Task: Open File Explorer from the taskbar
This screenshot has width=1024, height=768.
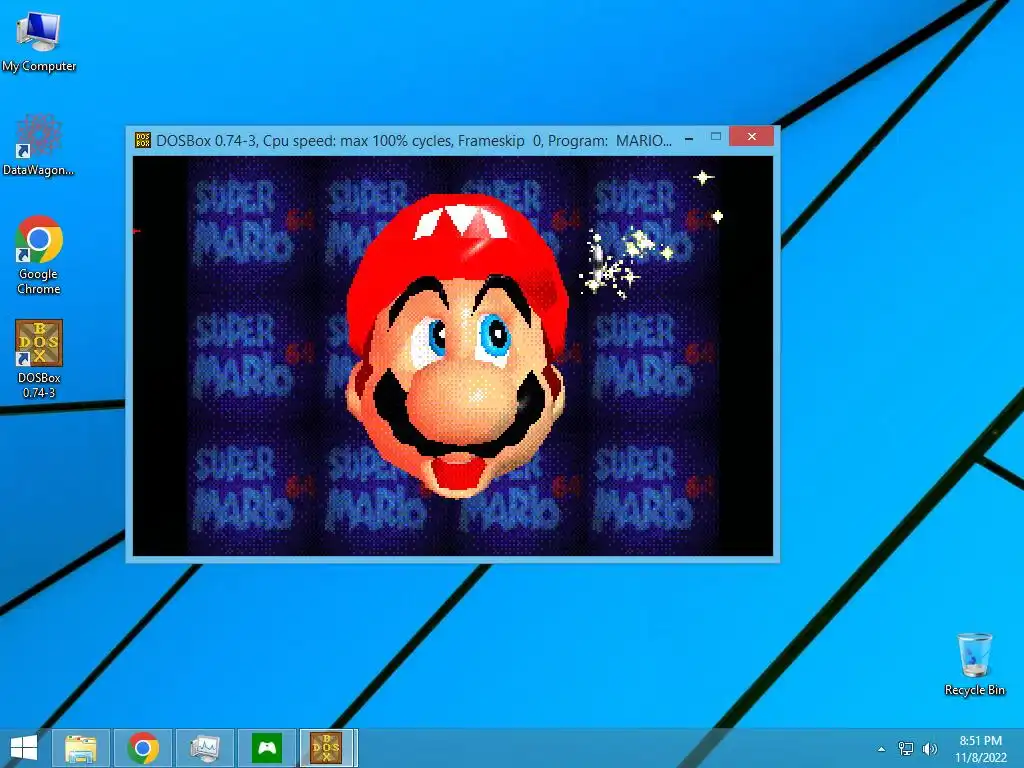Action: (x=81, y=748)
